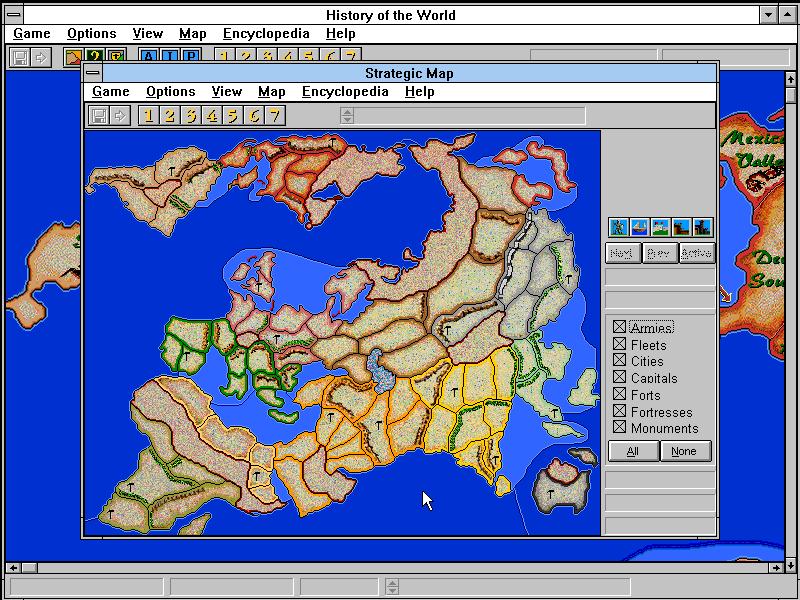Open the History of the World control menu box
The height and width of the screenshot is (600, 800).
click(x=14, y=14)
